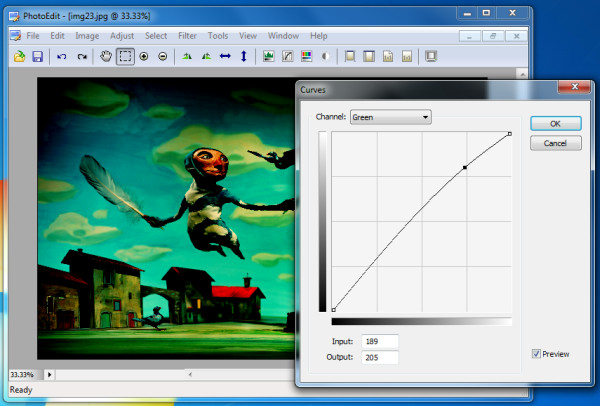Click the first page 1:1 icon
600x406 pixels.
click(x=388, y=57)
